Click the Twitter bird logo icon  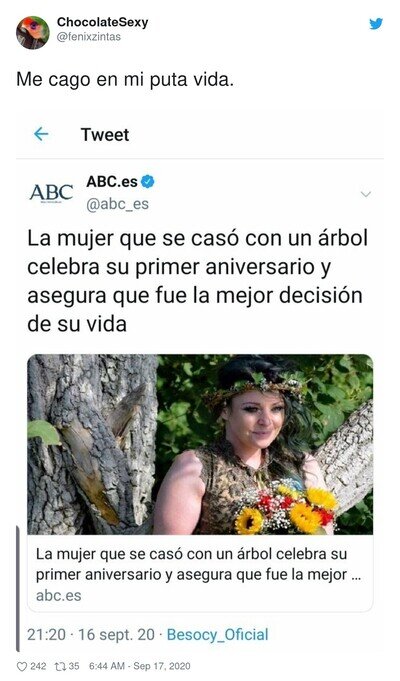coord(376,23)
